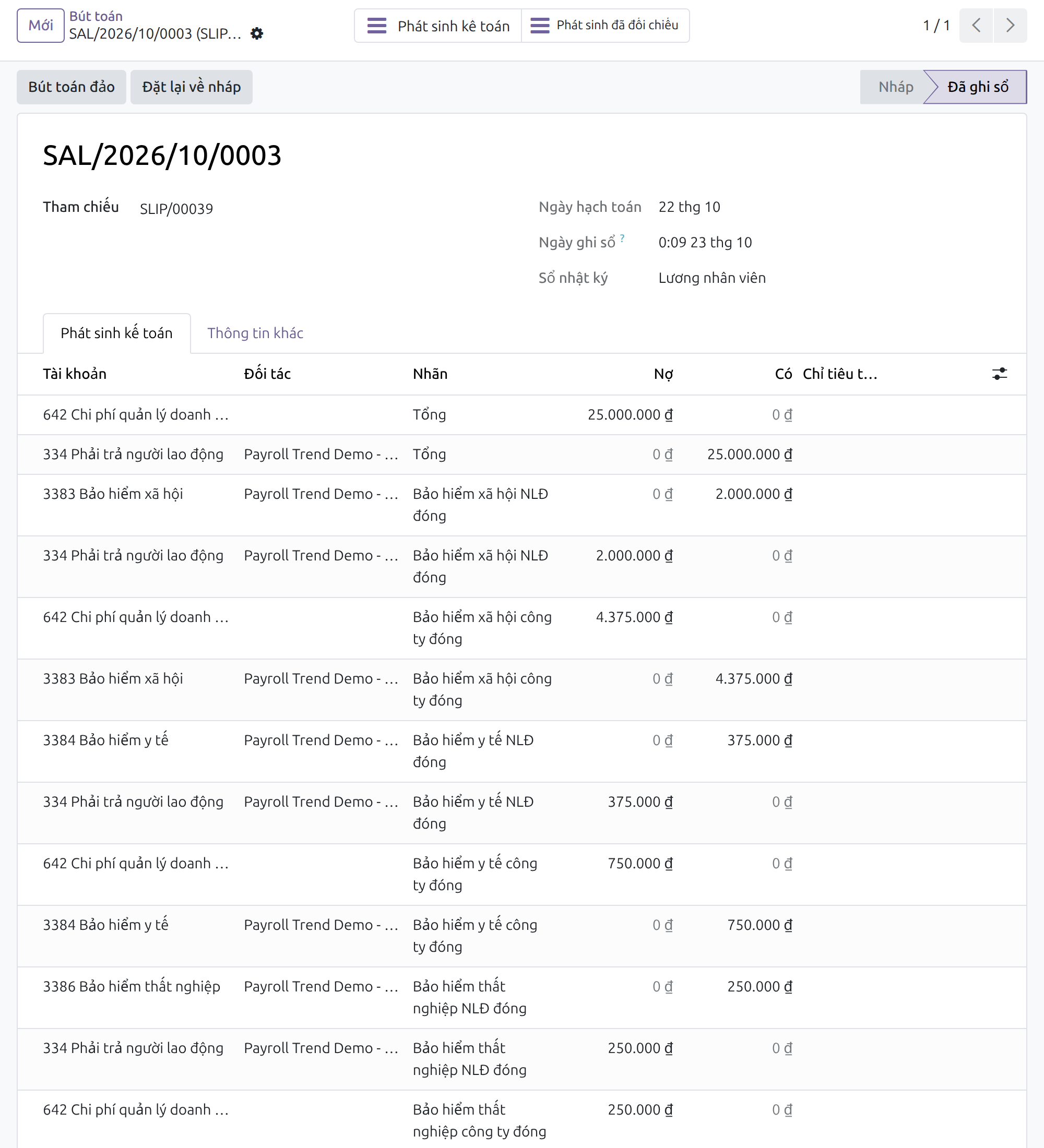Click the '4.375.000 ₫' debit cell
Screen dimensions: 1044x1148
click(x=634, y=617)
